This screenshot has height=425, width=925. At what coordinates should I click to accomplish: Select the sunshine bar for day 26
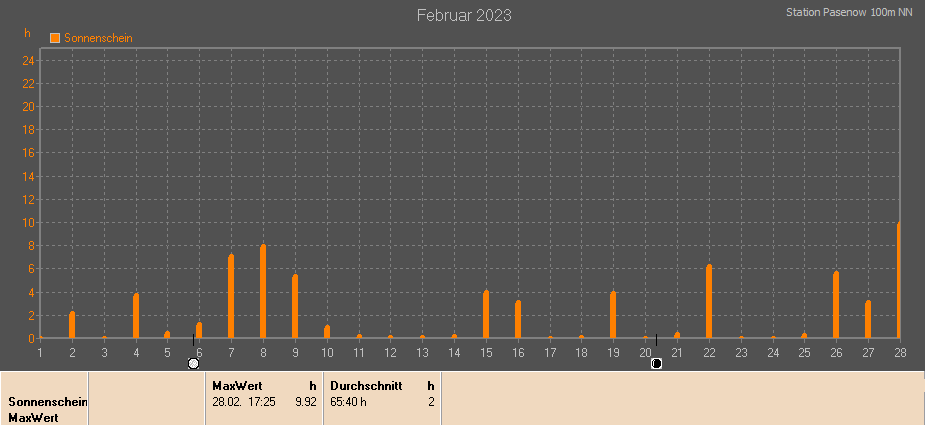click(x=836, y=305)
